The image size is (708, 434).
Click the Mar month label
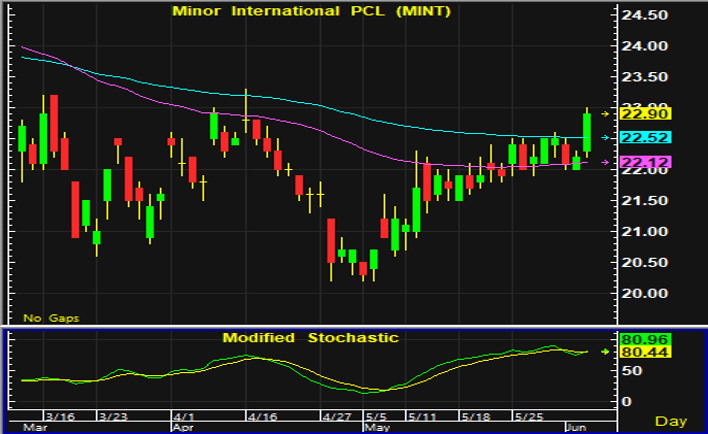pyautogui.click(x=35, y=427)
